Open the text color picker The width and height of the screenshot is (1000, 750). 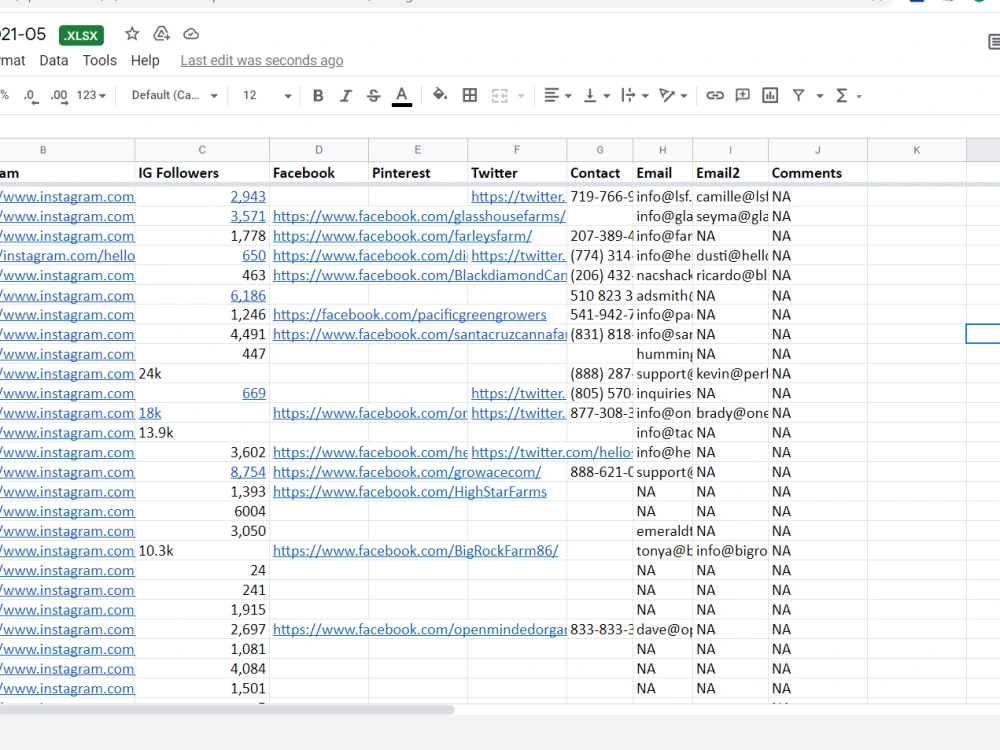402,96
